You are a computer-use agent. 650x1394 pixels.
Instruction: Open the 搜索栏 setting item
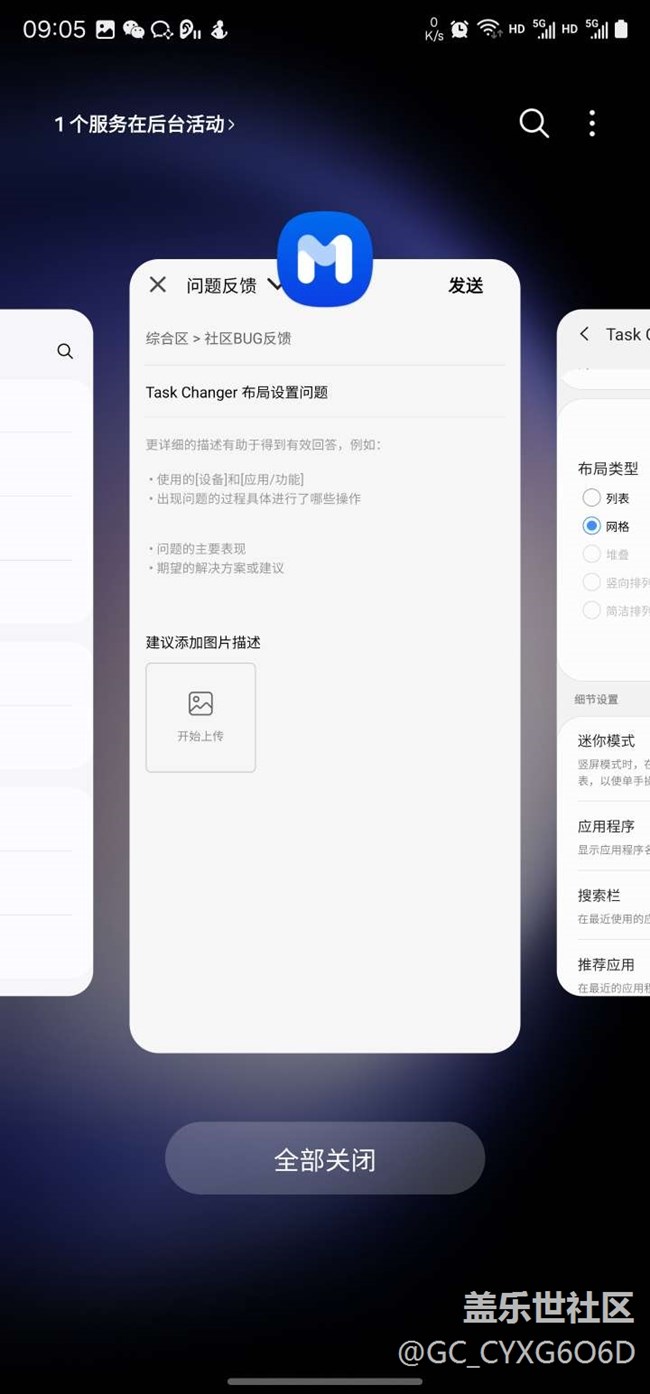click(x=600, y=896)
